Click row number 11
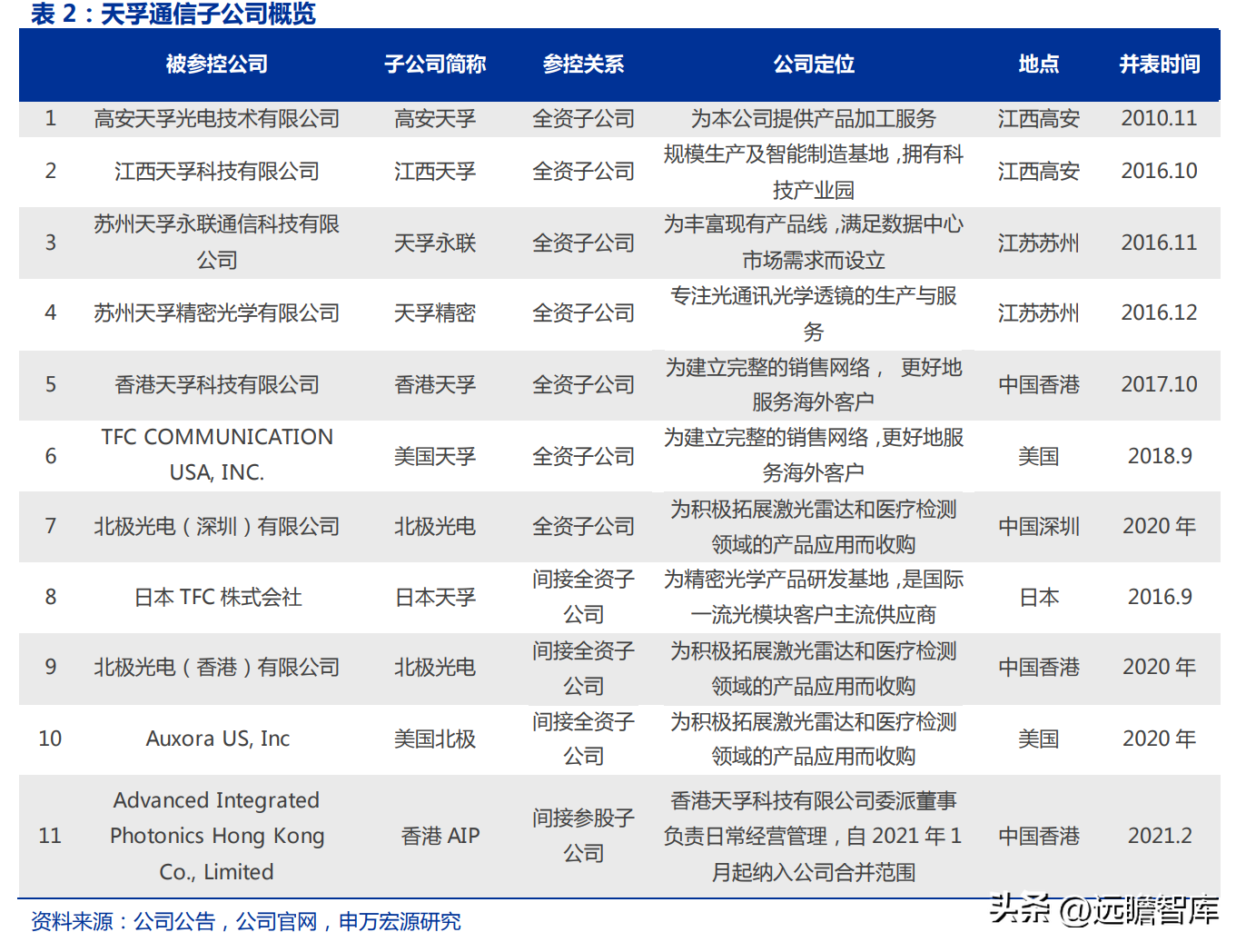Screen dimensions: 1246x952 (x=50, y=836)
